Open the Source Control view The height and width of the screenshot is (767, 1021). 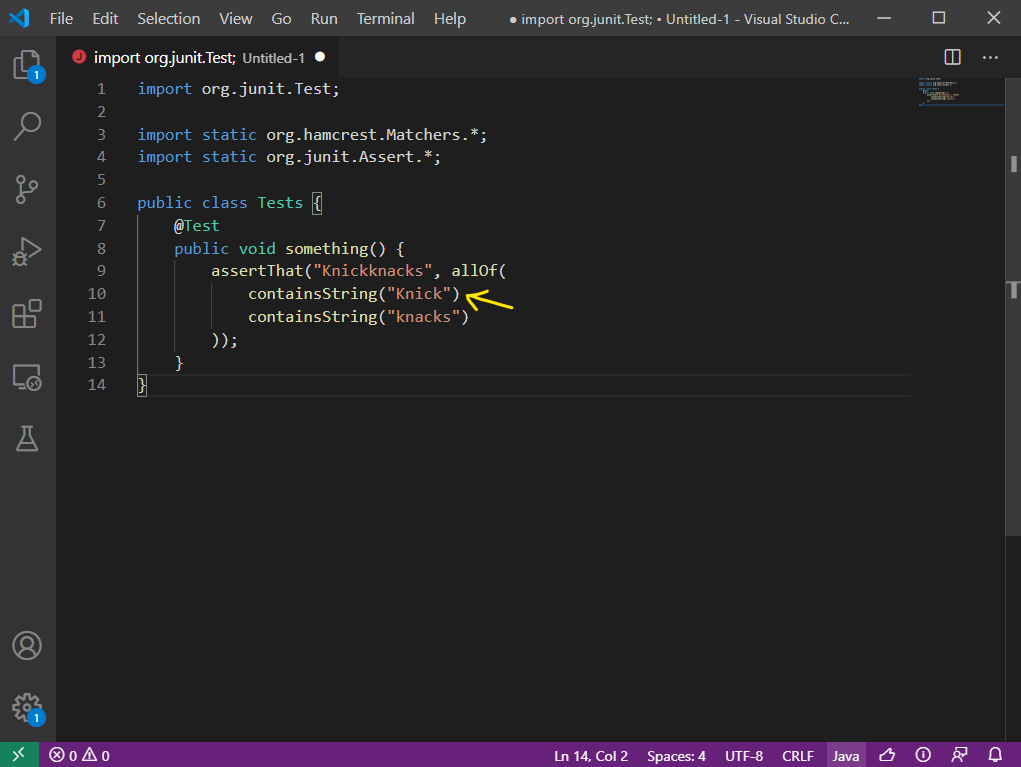tap(27, 189)
